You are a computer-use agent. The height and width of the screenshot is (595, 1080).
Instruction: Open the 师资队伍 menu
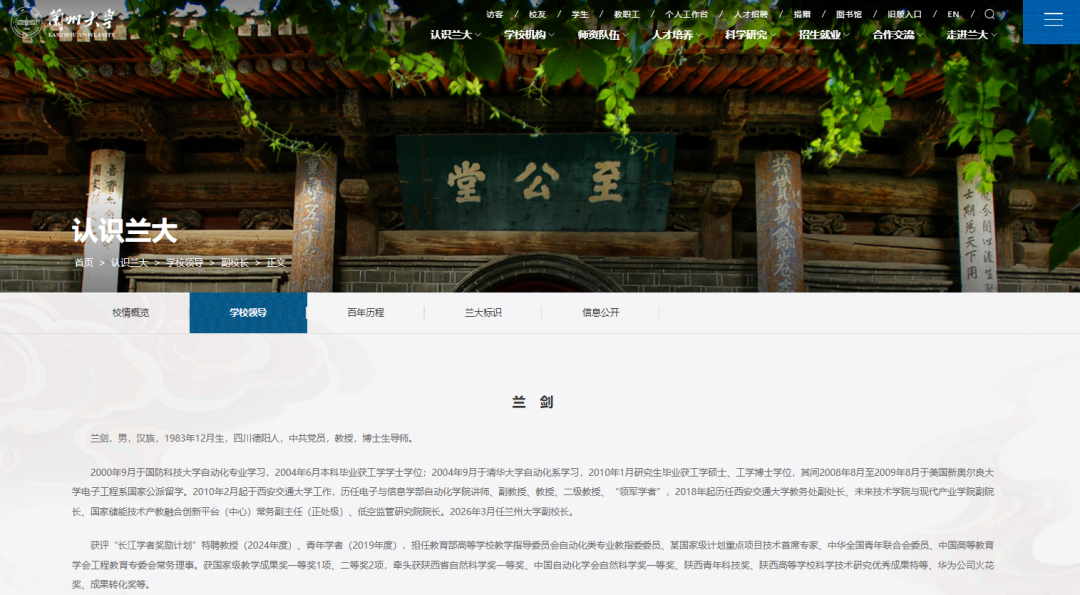(x=602, y=35)
